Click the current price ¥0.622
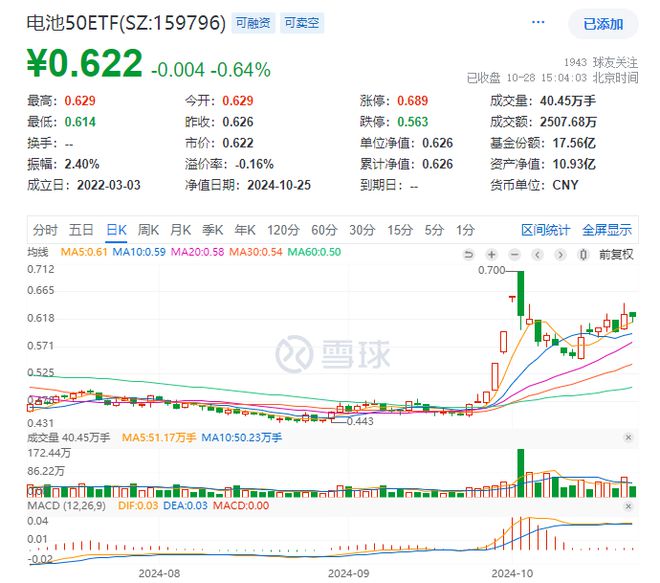Image resolution: width=660 pixels, height=583 pixels. click(85, 64)
